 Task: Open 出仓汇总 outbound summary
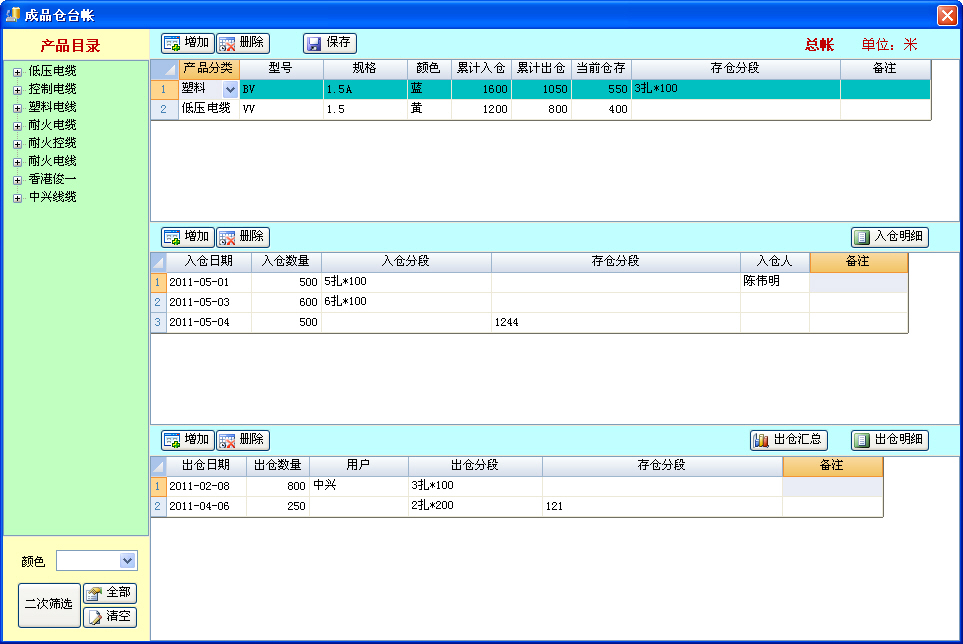coord(789,440)
